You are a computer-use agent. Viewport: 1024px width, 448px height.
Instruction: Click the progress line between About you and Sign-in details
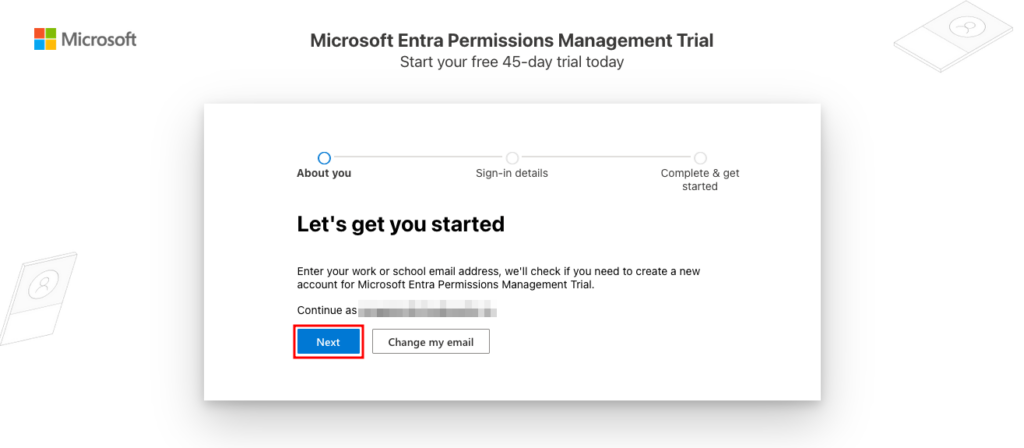(418, 157)
